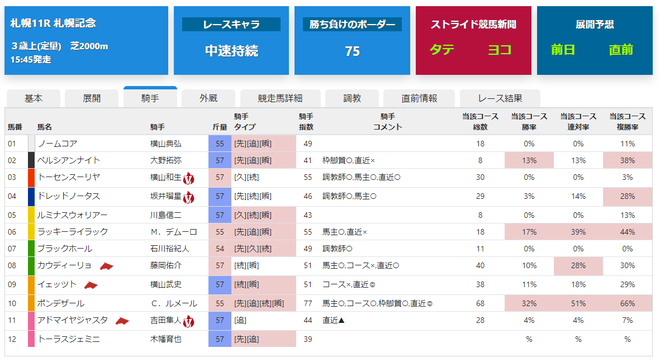The height and width of the screenshot is (362, 660).
Task: Click the 当該コース連対率 column header
Action: tap(578, 122)
